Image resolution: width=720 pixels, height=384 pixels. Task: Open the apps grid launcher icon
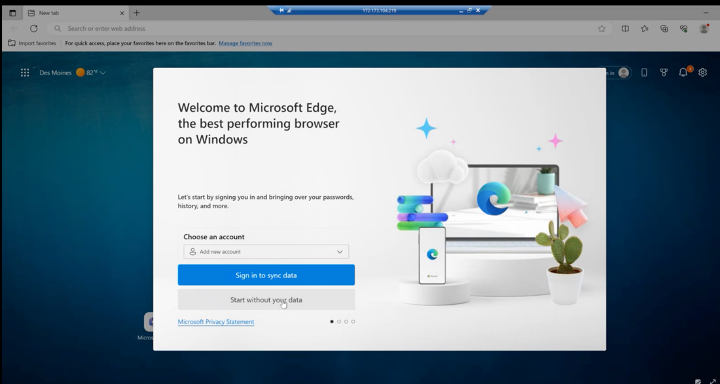click(x=25, y=73)
